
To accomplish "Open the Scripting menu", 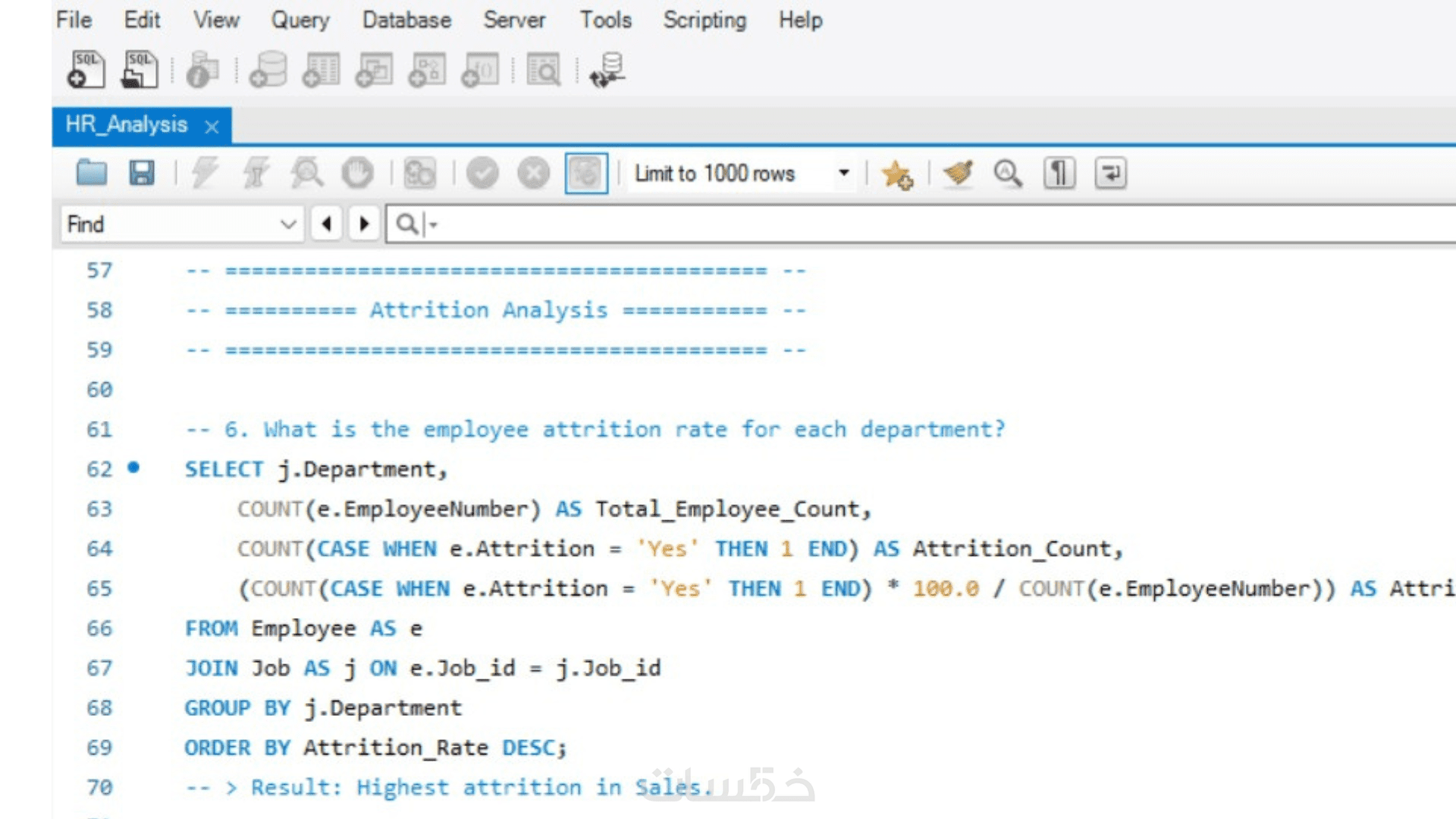I will pos(704,20).
